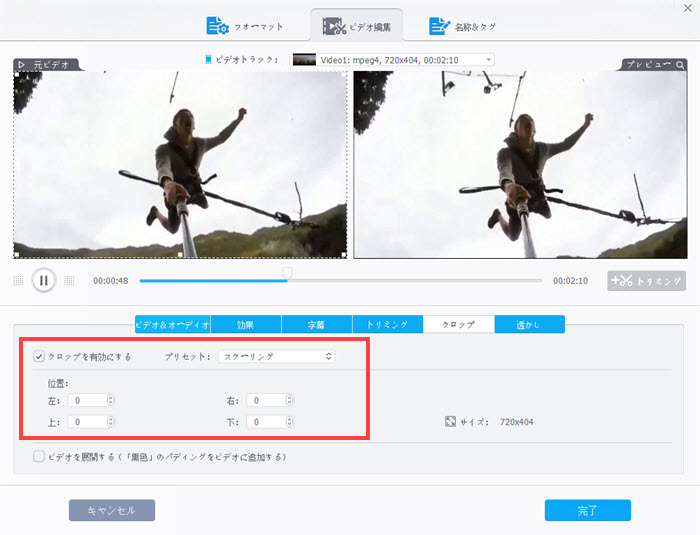This screenshot has height=535, width=700.
Task: Click the 00:00:48 current time text
Action: [x=111, y=281]
